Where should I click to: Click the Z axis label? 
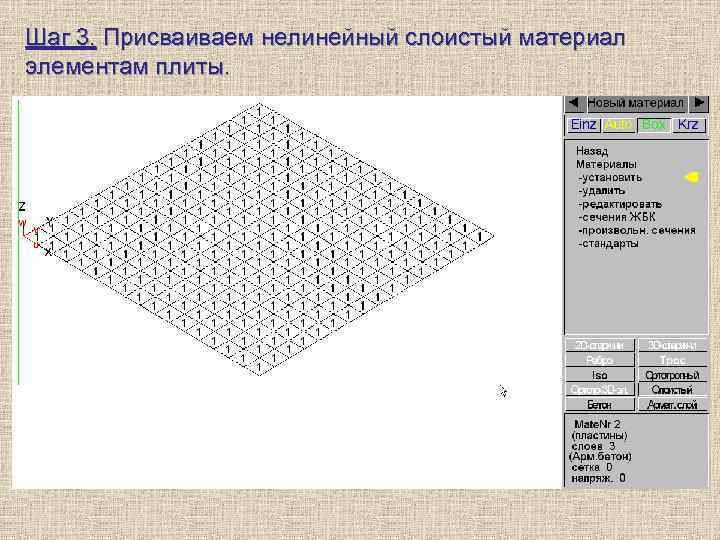coord(22,207)
